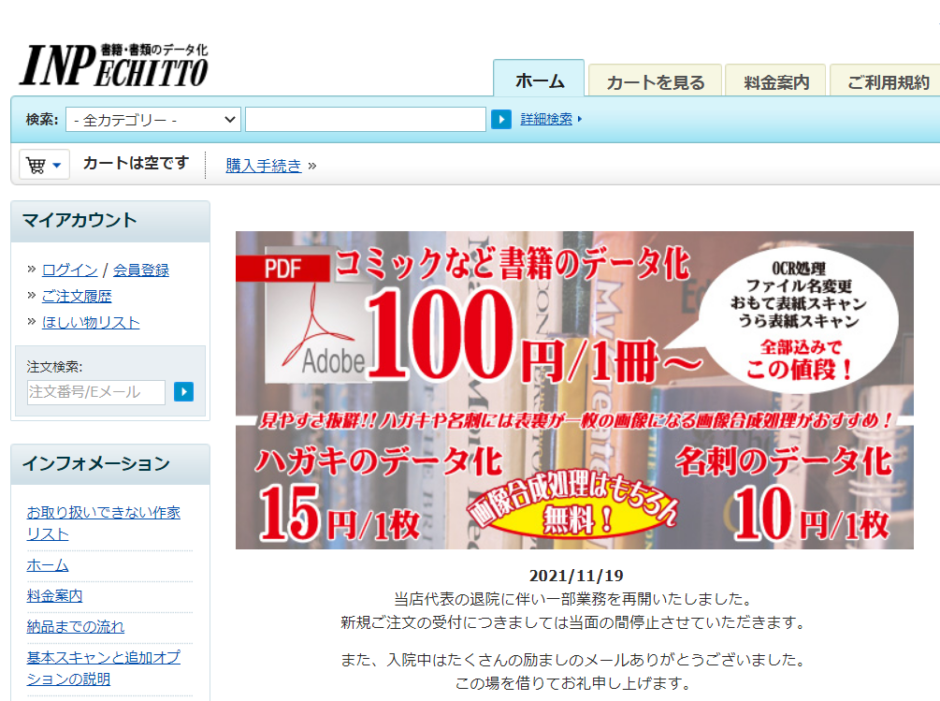Open the カートを見る tab
Image resolution: width=940 pixels, height=701 pixels.
(x=655, y=83)
